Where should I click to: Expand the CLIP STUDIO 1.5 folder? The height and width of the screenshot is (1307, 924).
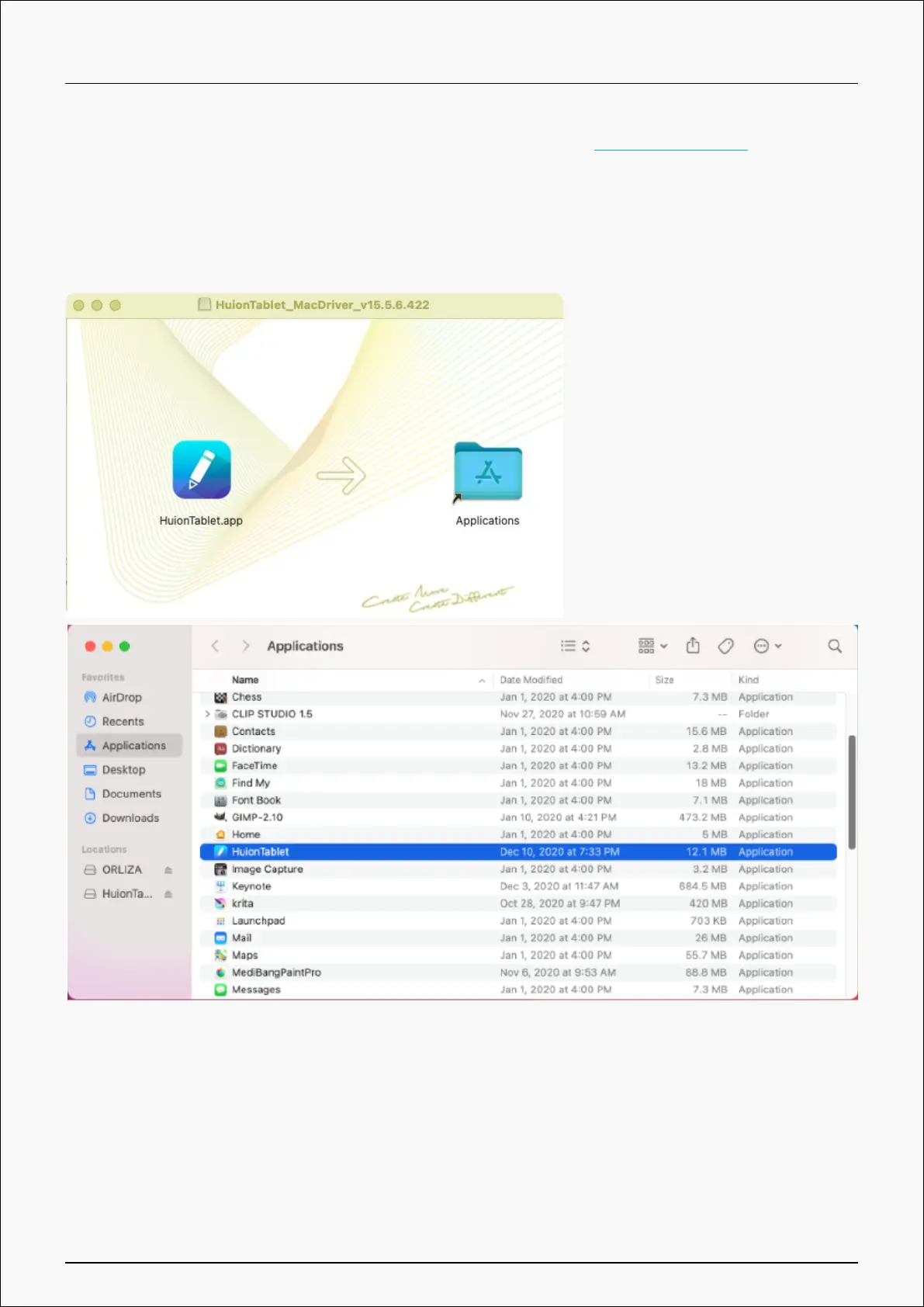207,714
